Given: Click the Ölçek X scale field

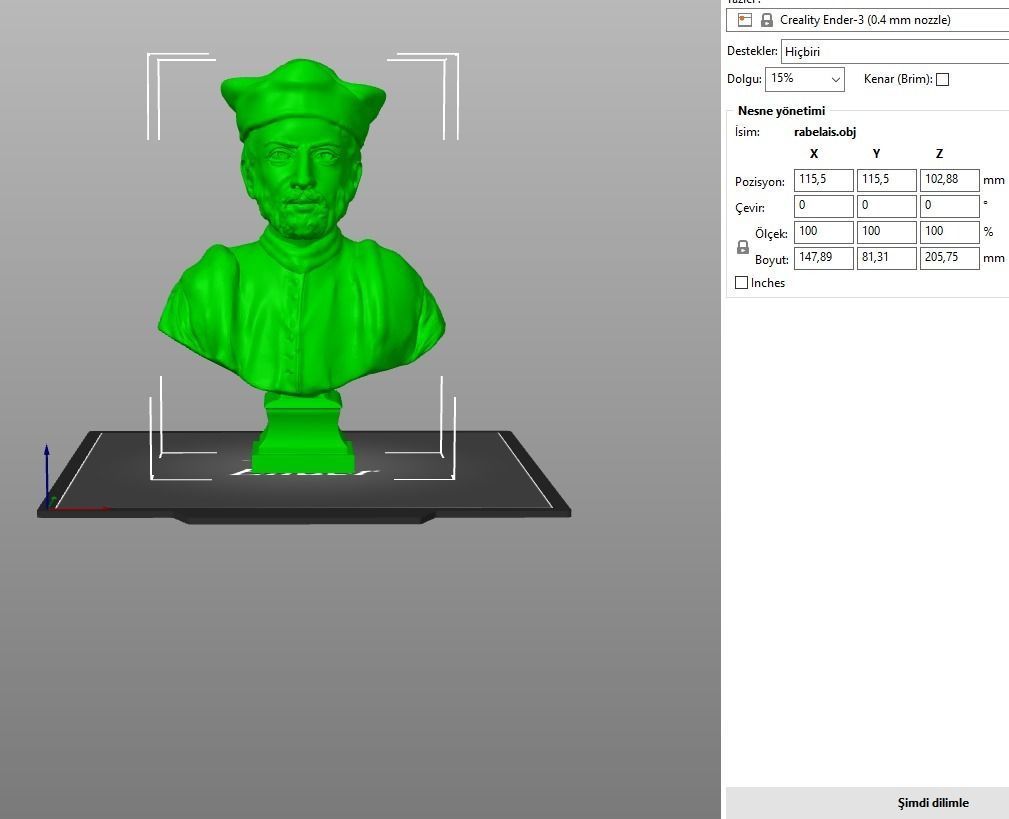Looking at the screenshot, I should [824, 232].
